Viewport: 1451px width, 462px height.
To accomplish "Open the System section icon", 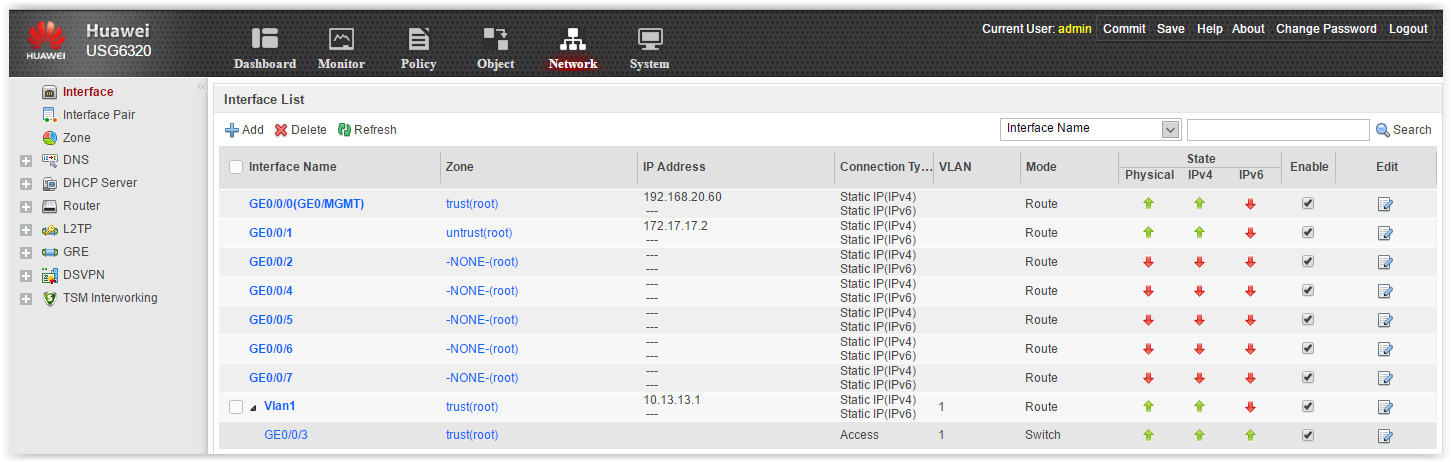I will 650,39.
